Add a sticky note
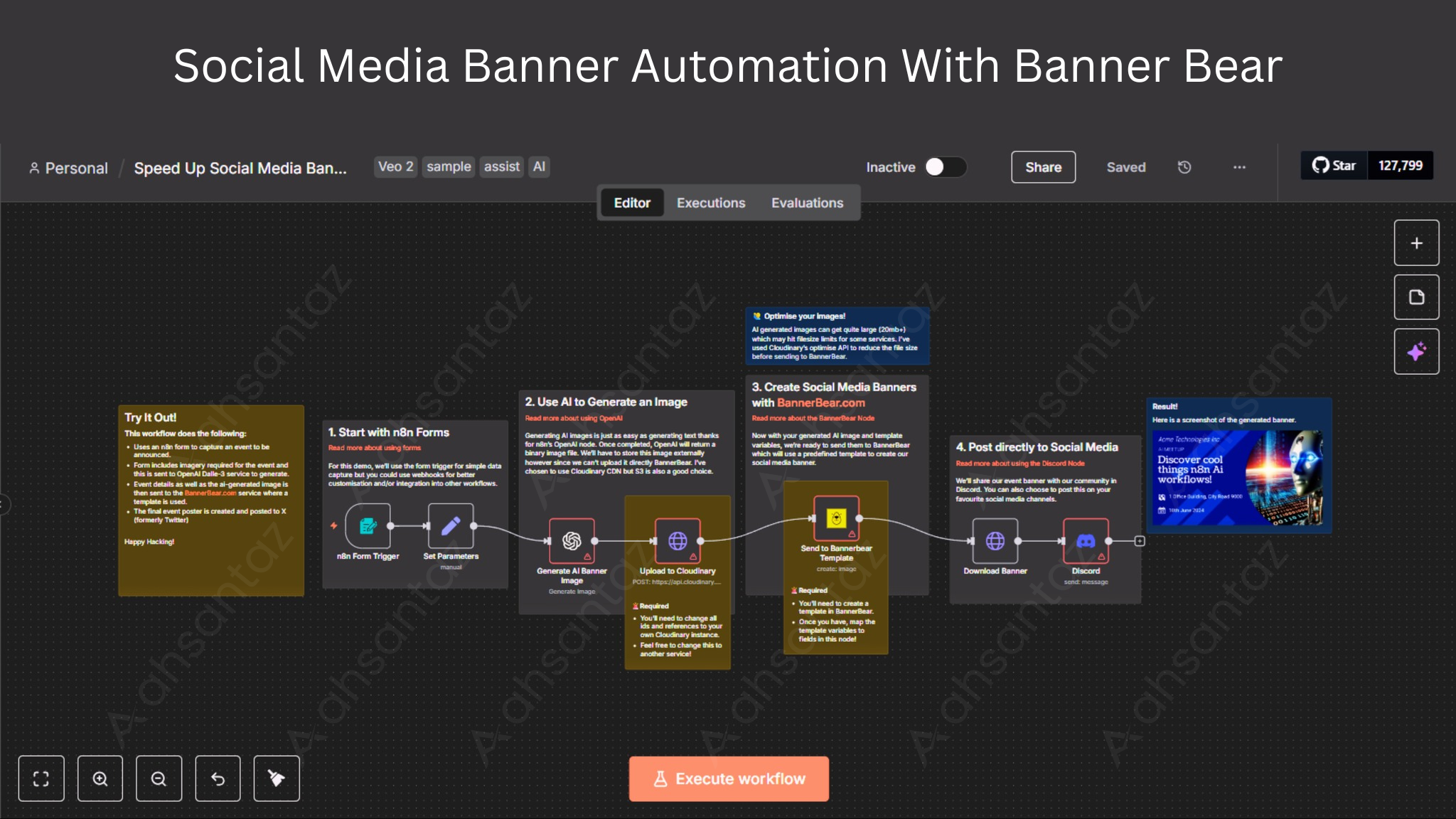The image size is (1456, 819). pyautogui.click(x=1416, y=297)
